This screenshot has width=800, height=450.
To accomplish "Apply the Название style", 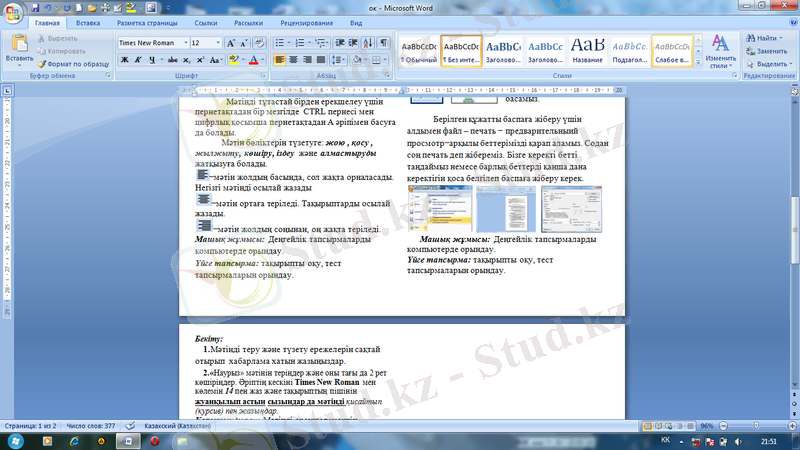I will tap(587, 51).
